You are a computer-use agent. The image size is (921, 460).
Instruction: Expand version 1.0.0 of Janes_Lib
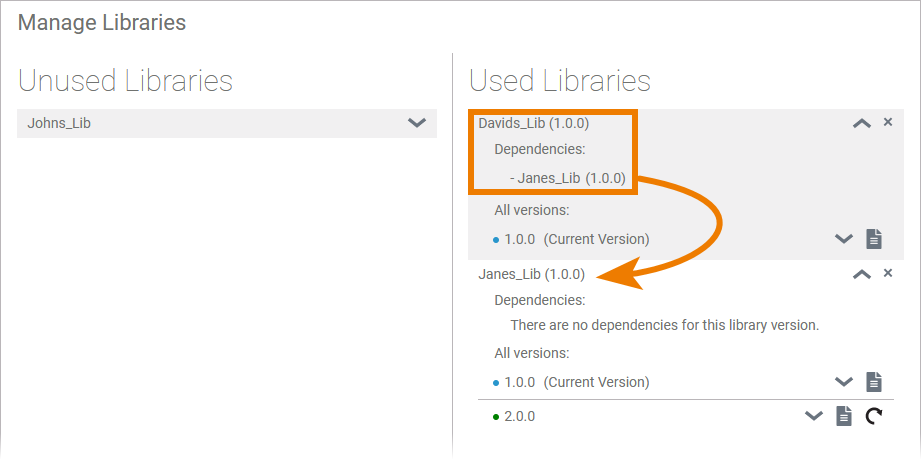coord(844,382)
